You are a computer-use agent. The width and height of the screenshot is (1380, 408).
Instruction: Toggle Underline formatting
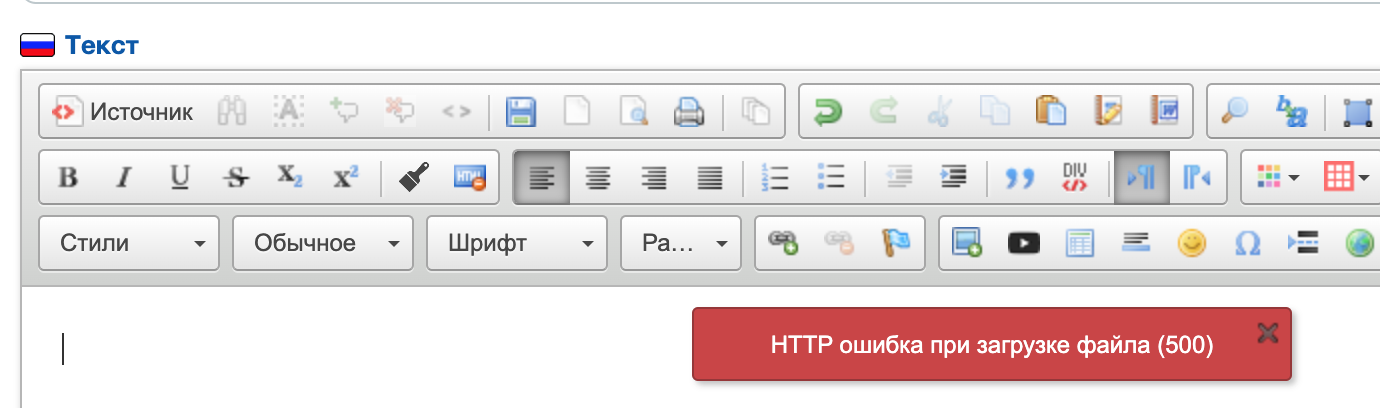pos(180,178)
